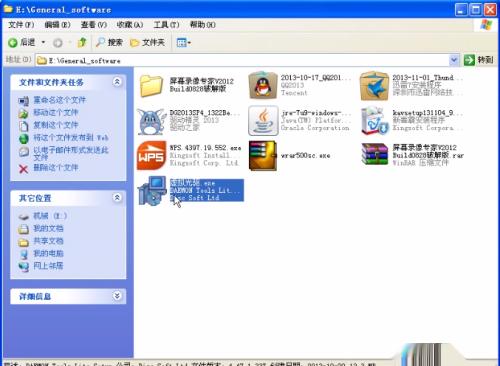Click the 2013-10-17_QQ201 file name text
500x366 pixels.
(x=315, y=78)
